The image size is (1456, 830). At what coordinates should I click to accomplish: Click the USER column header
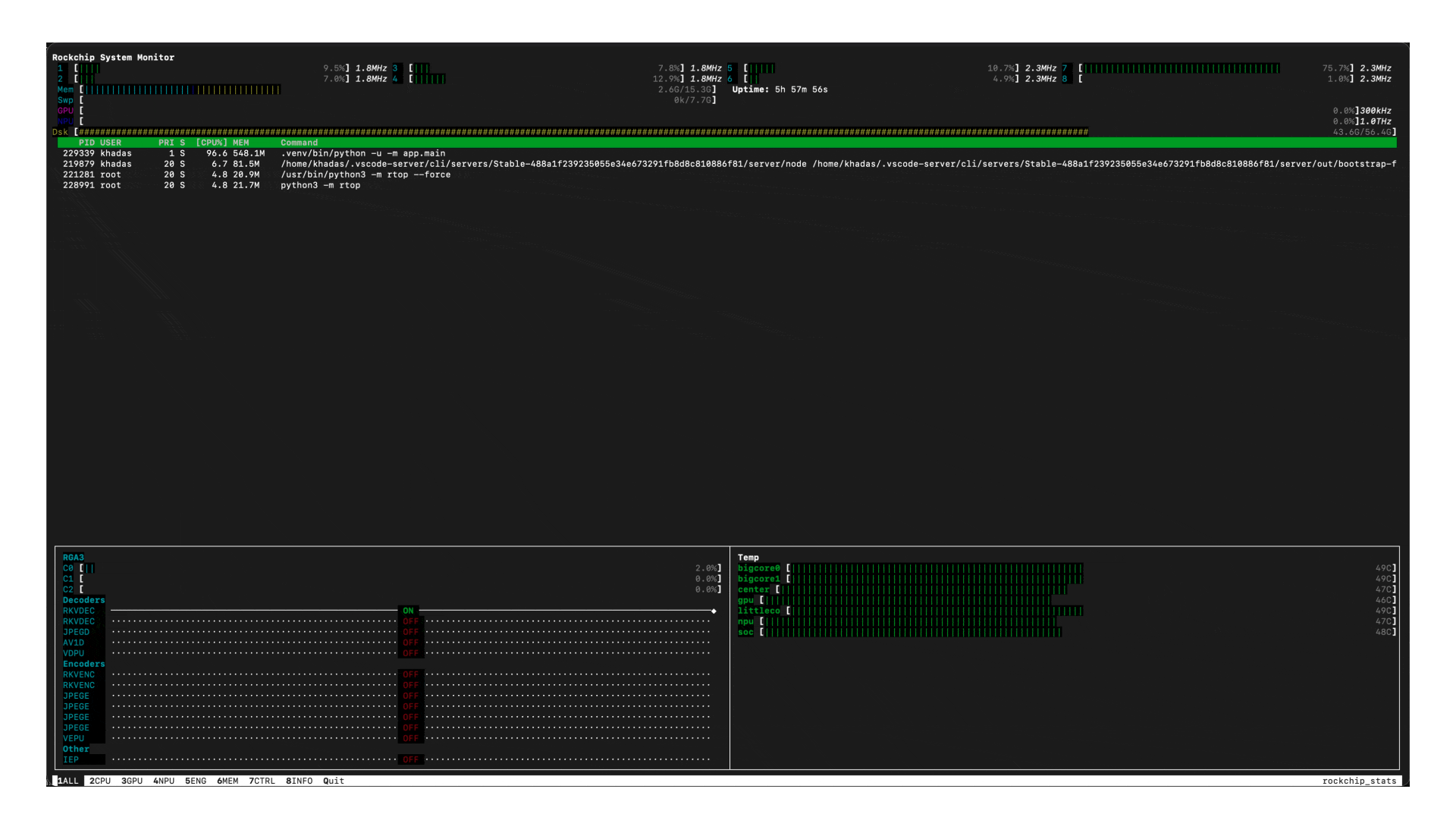[111, 143]
